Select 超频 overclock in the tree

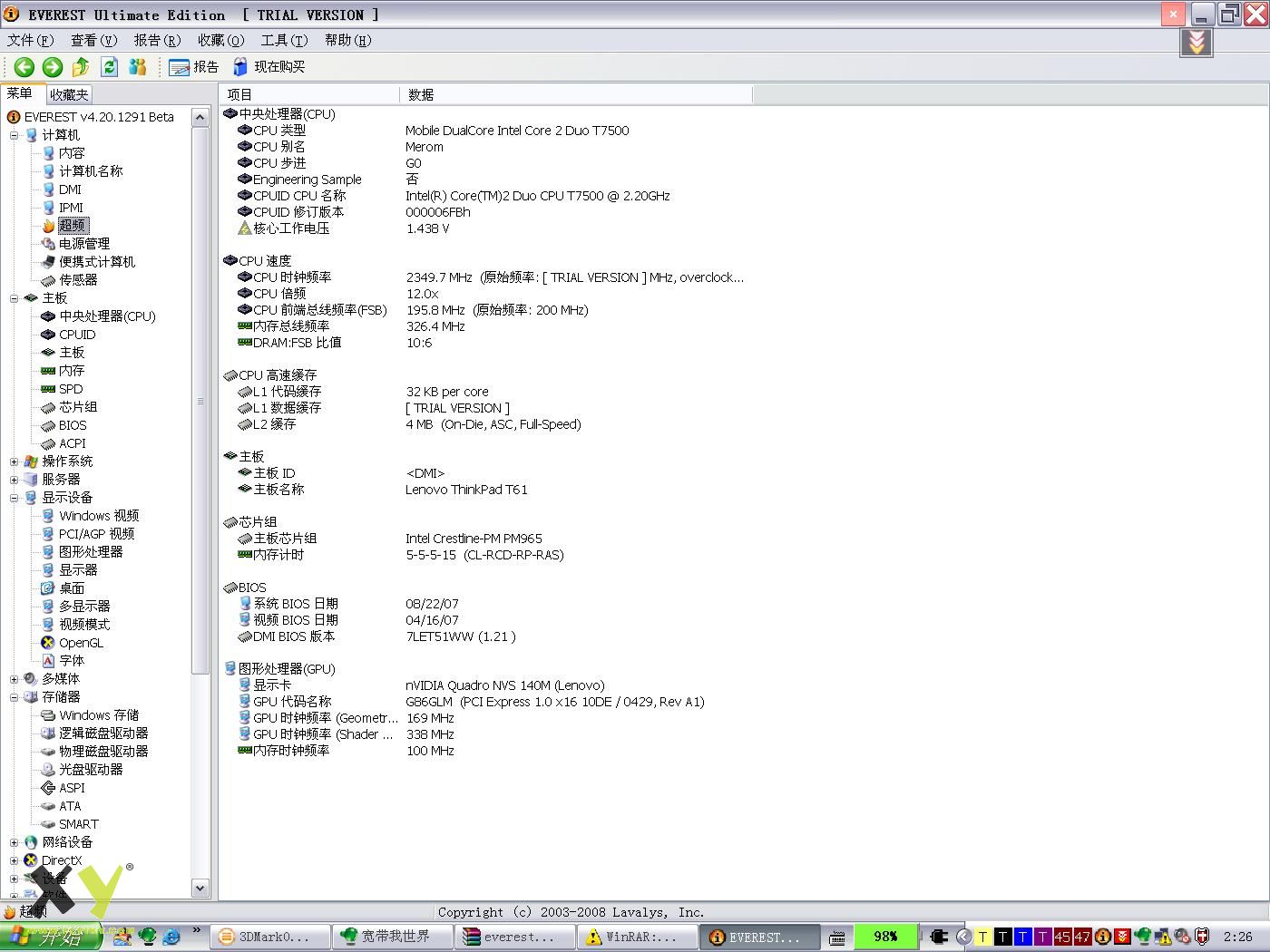click(73, 226)
